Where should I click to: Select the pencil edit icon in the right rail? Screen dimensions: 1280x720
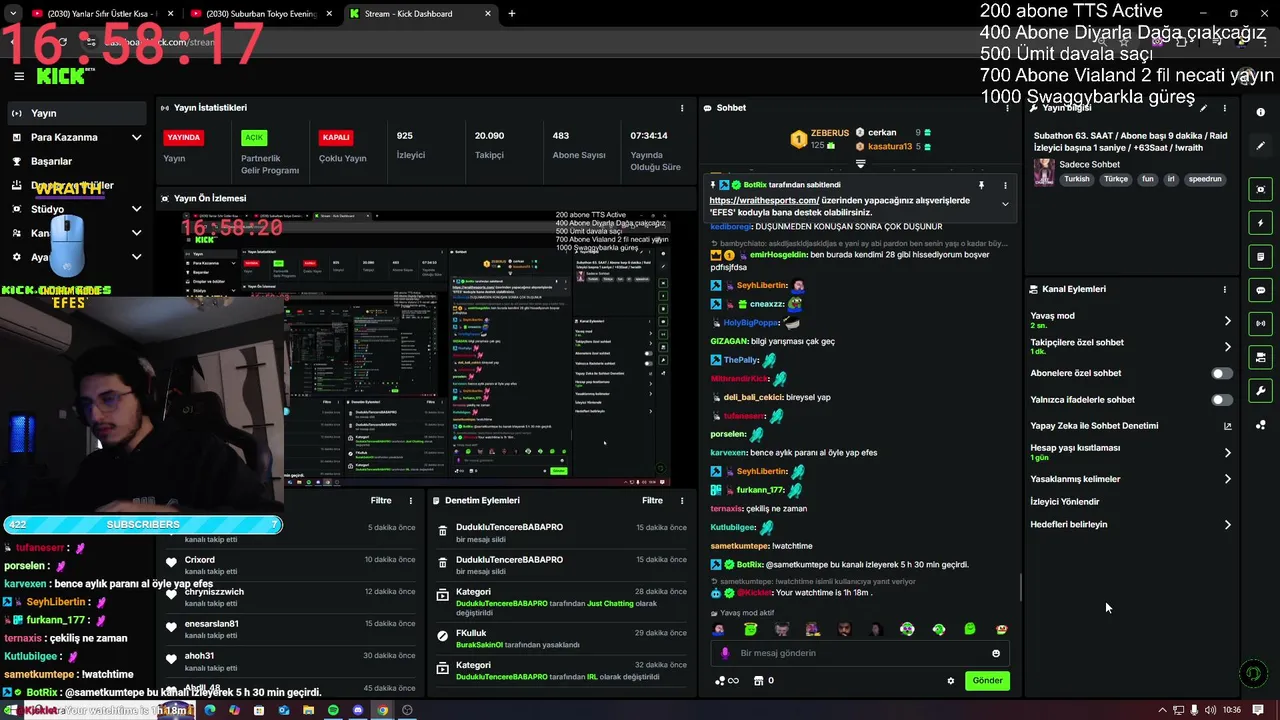[x=1260, y=146]
